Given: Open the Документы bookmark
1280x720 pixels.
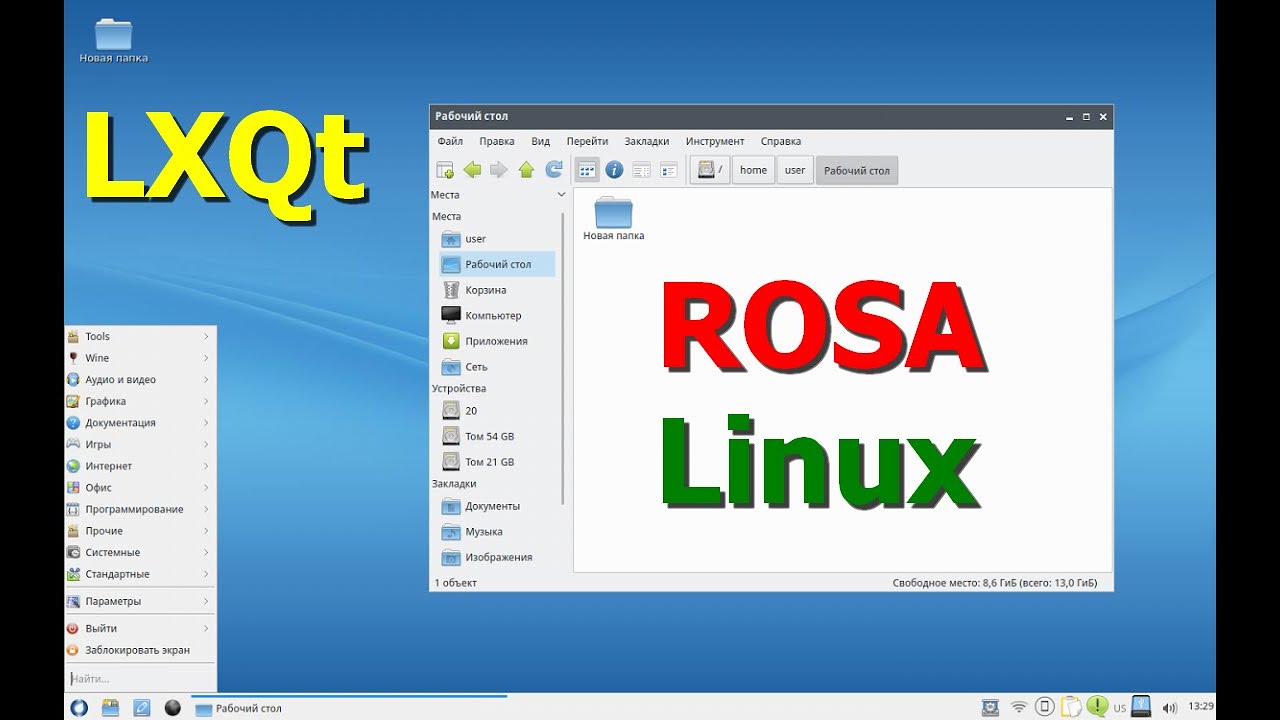Looking at the screenshot, I should (495, 506).
